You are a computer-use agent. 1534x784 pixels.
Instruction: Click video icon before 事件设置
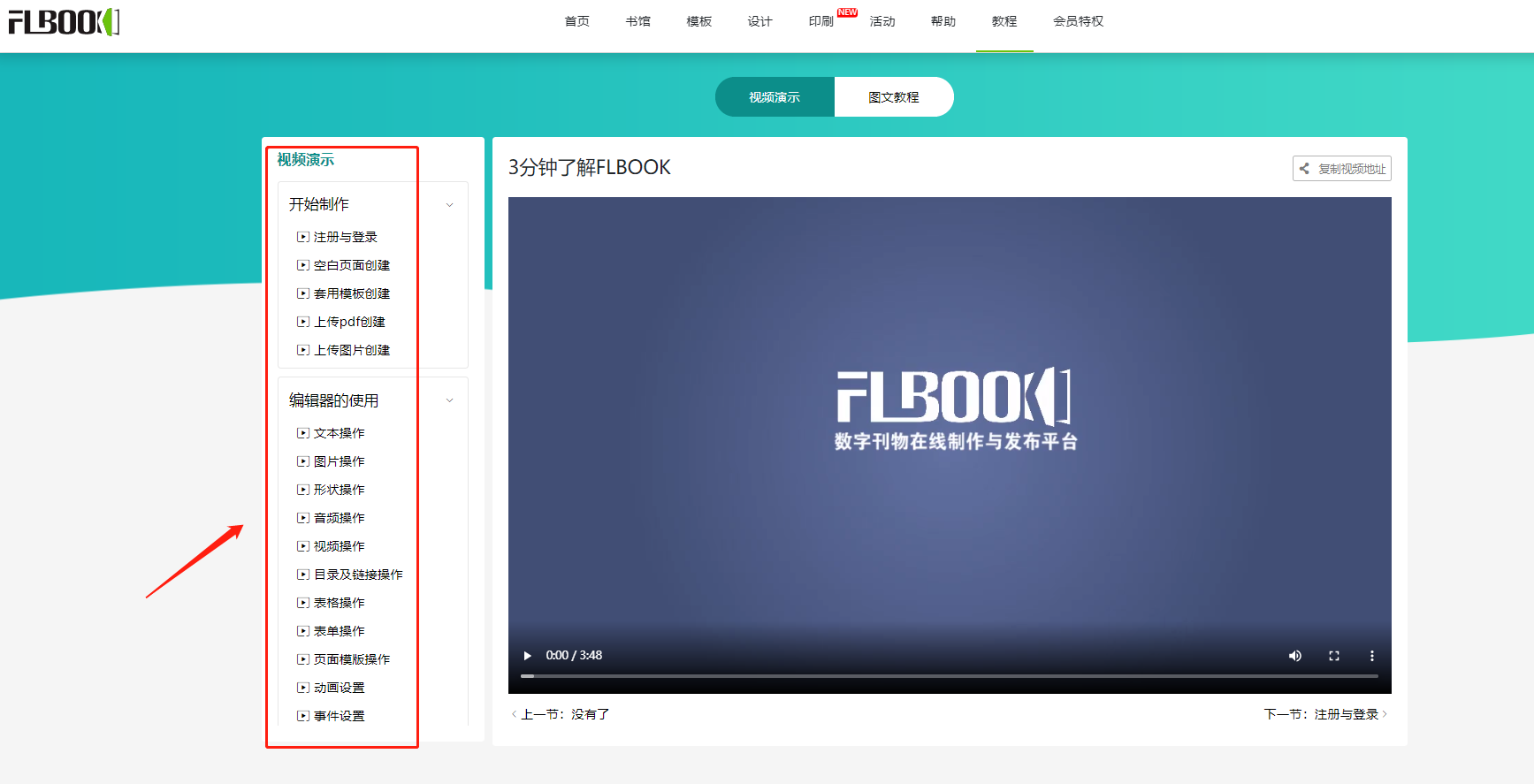[x=303, y=716]
